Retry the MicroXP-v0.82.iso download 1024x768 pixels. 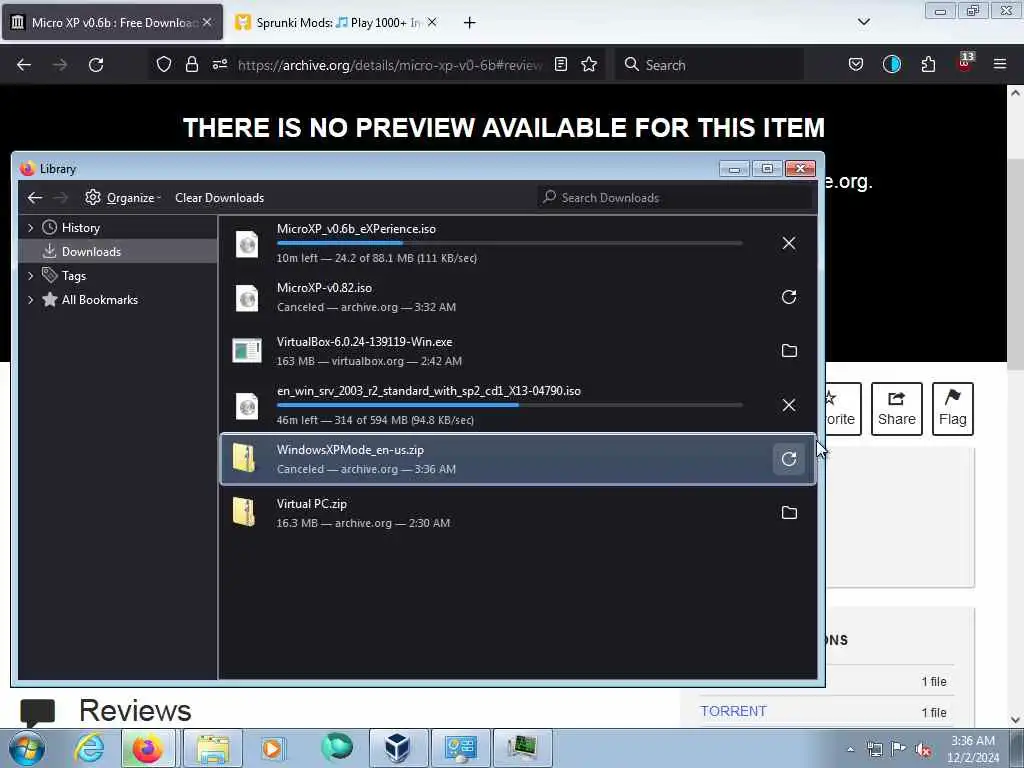pos(789,297)
